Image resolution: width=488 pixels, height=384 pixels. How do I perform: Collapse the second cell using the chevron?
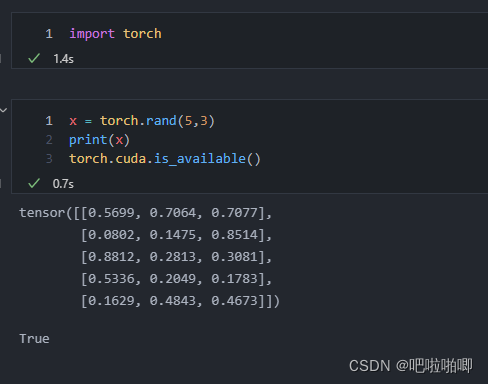point(4,110)
